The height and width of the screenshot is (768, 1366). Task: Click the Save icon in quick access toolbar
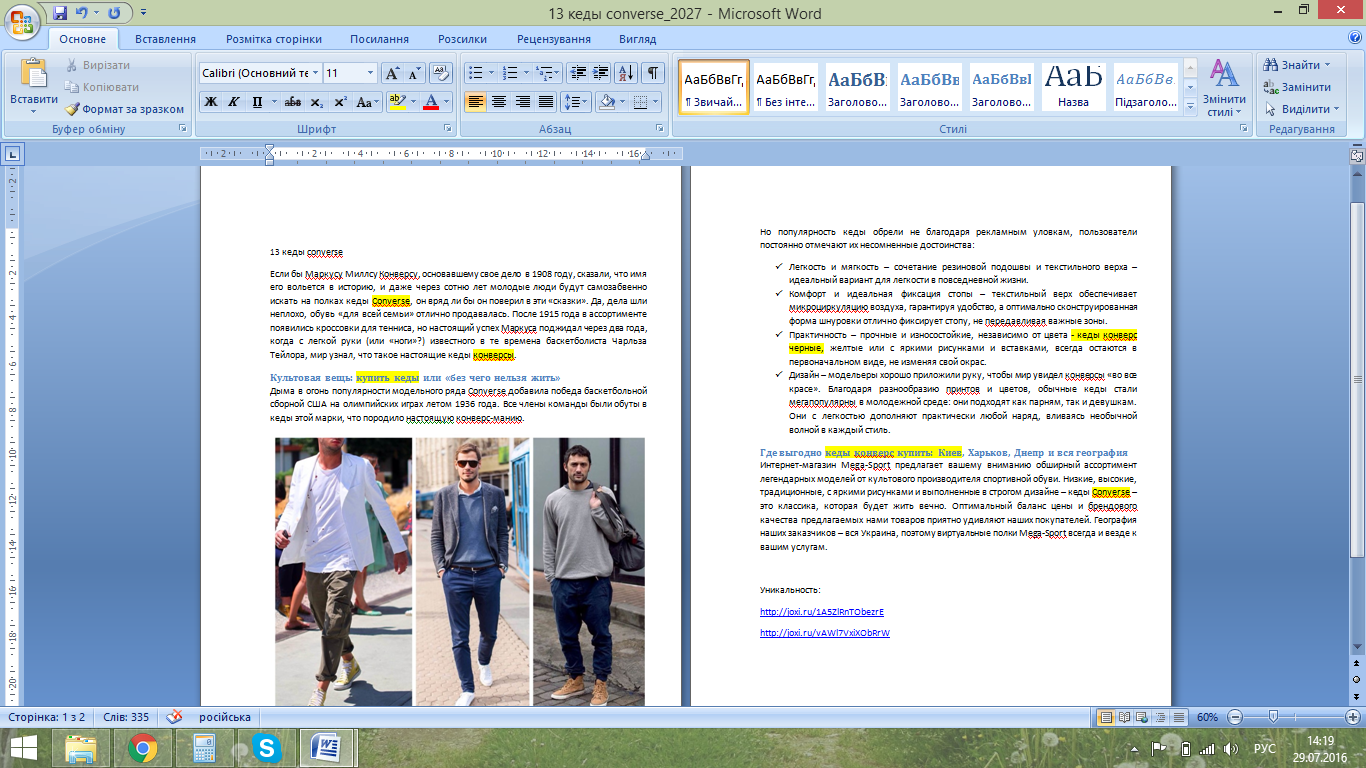(60, 13)
